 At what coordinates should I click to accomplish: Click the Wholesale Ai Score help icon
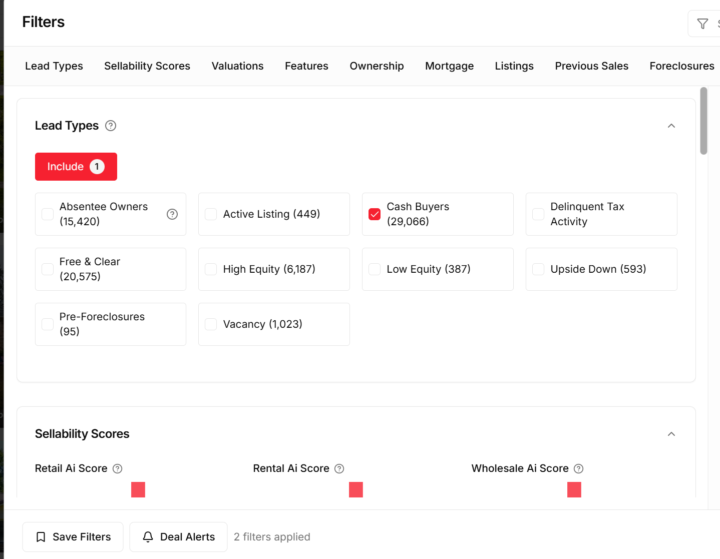pyautogui.click(x=579, y=469)
